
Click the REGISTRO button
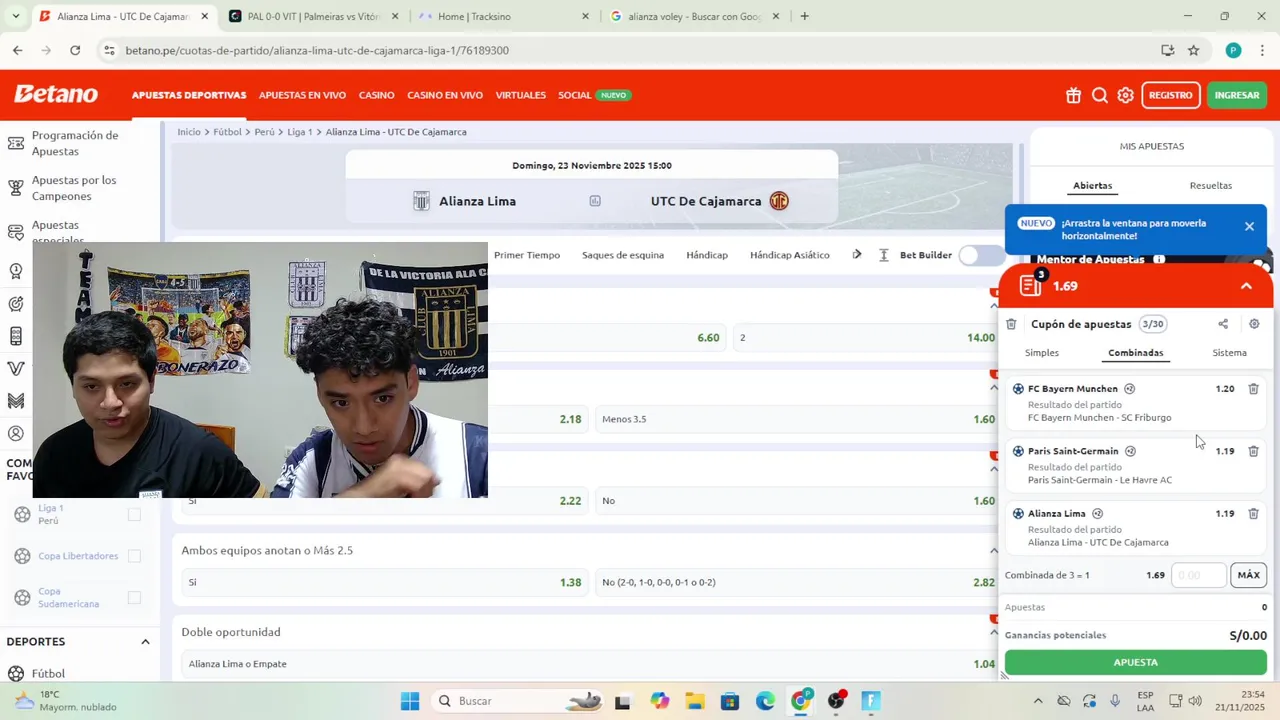1170,95
